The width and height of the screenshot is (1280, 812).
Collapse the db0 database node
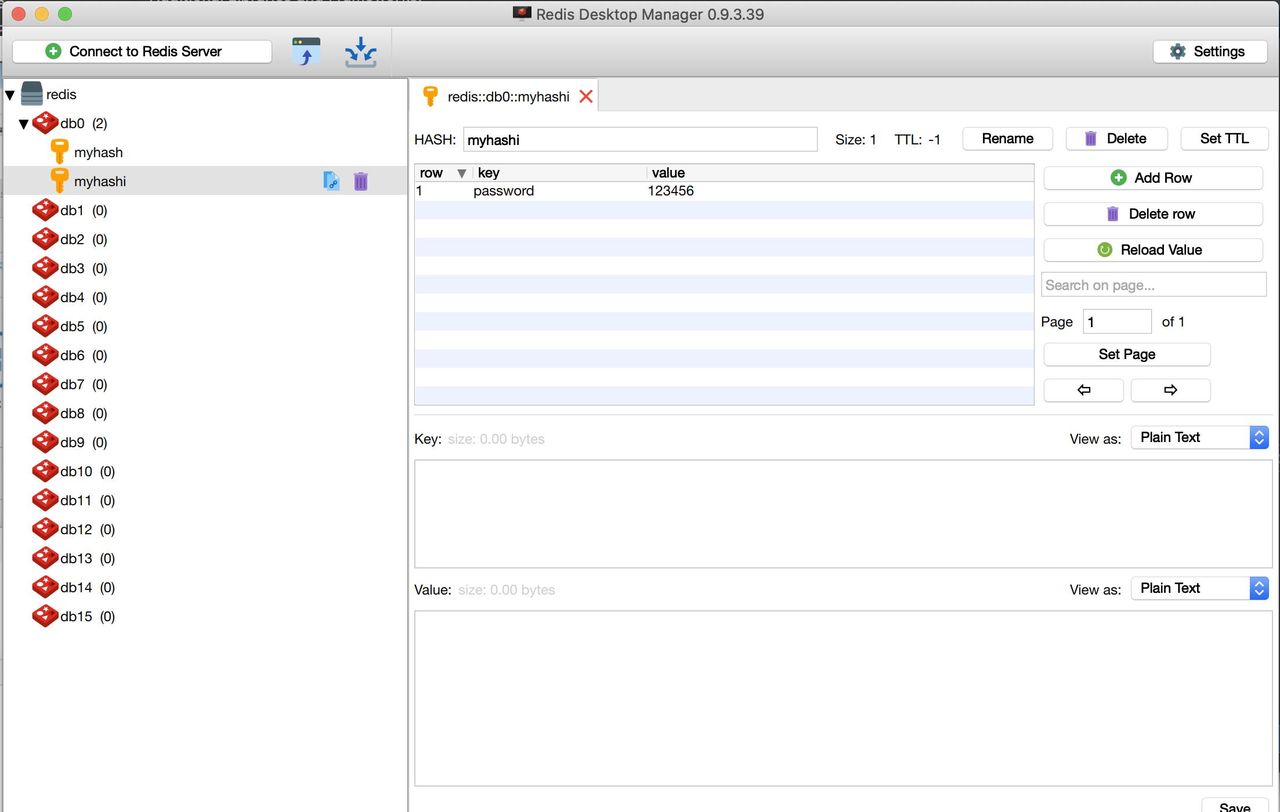24,124
